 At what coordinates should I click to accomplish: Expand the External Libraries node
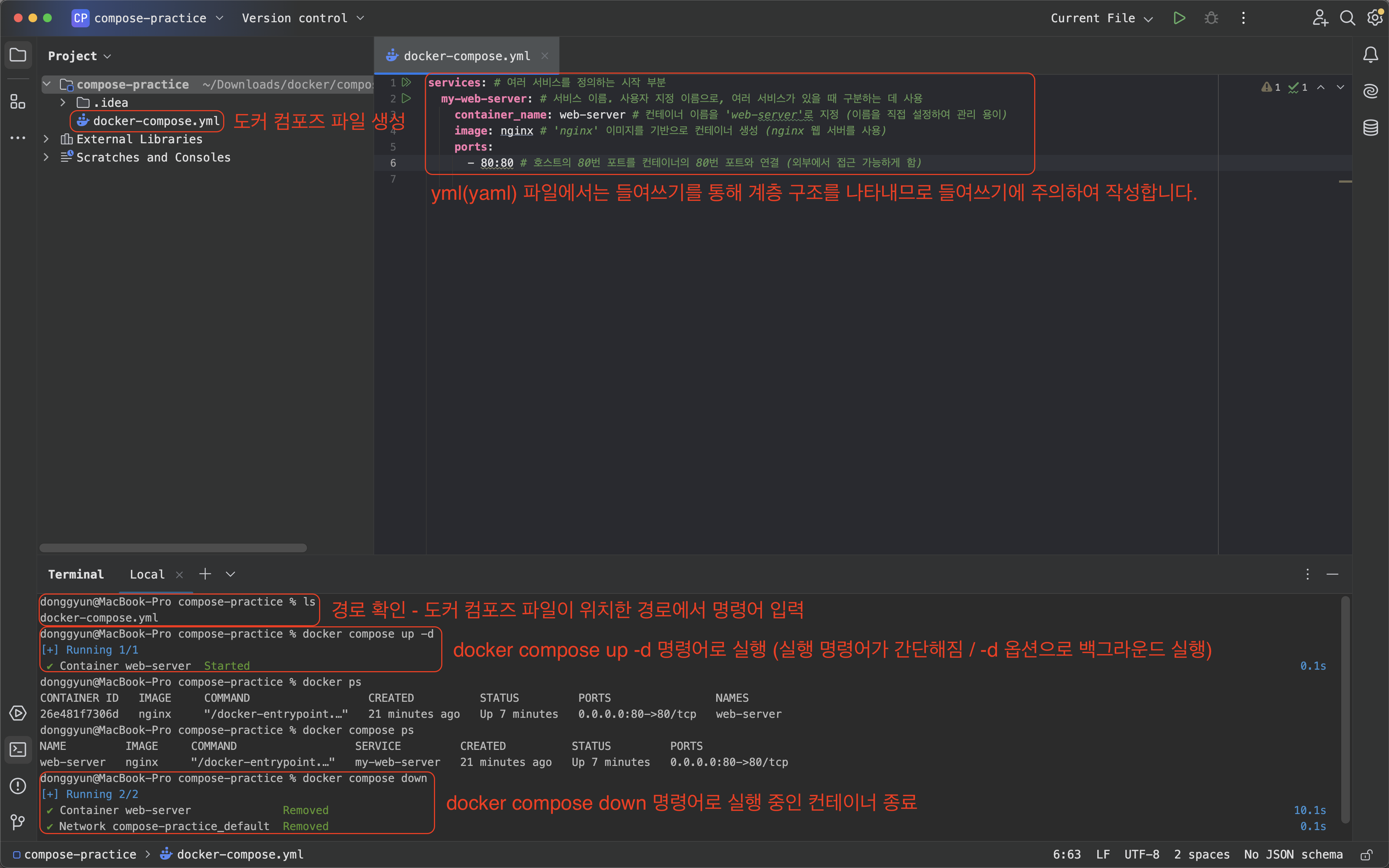pos(47,139)
